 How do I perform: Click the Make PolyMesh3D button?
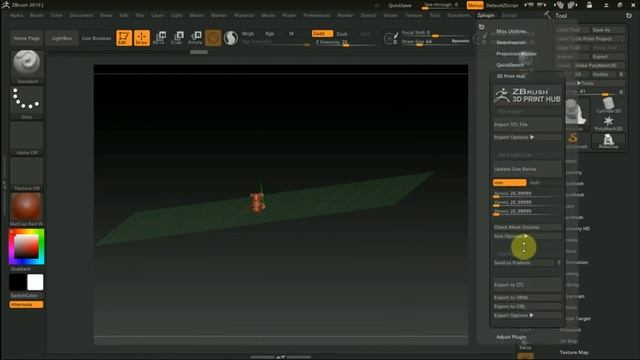click(x=600, y=65)
